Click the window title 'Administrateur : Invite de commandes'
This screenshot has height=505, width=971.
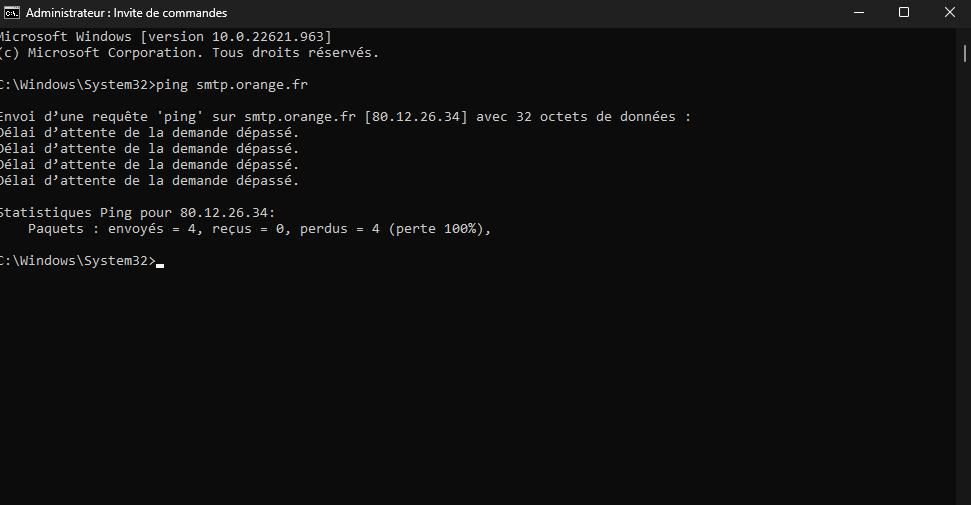(126, 12)
